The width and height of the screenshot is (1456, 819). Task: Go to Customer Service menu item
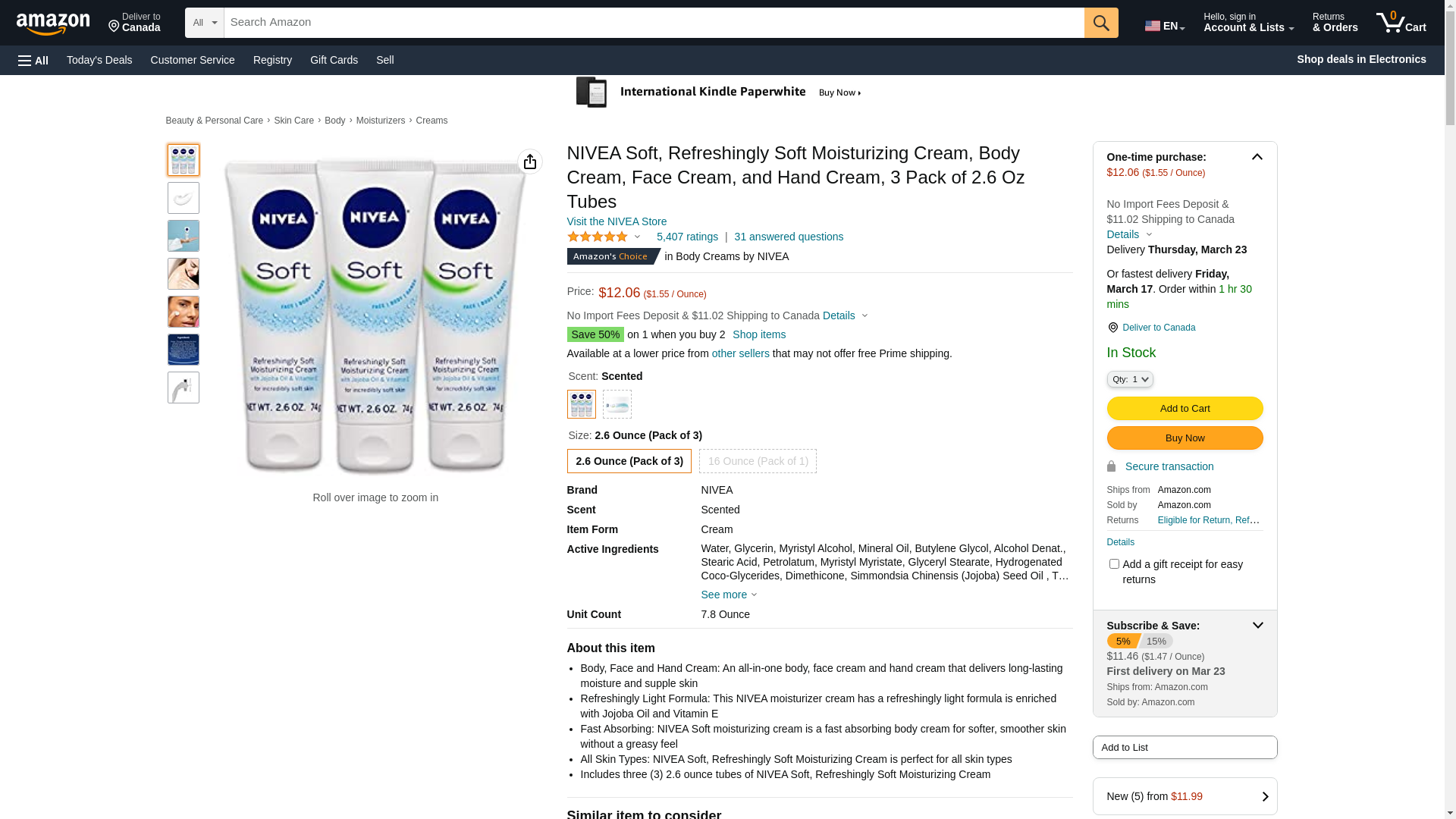[193, 60]
